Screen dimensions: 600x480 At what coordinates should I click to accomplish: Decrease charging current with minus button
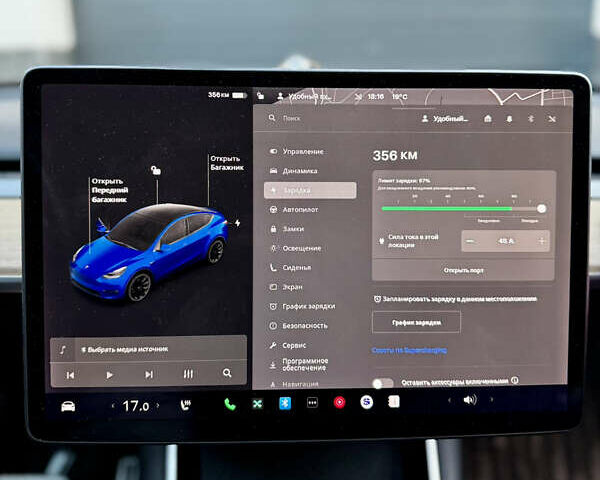pos(470,241)
